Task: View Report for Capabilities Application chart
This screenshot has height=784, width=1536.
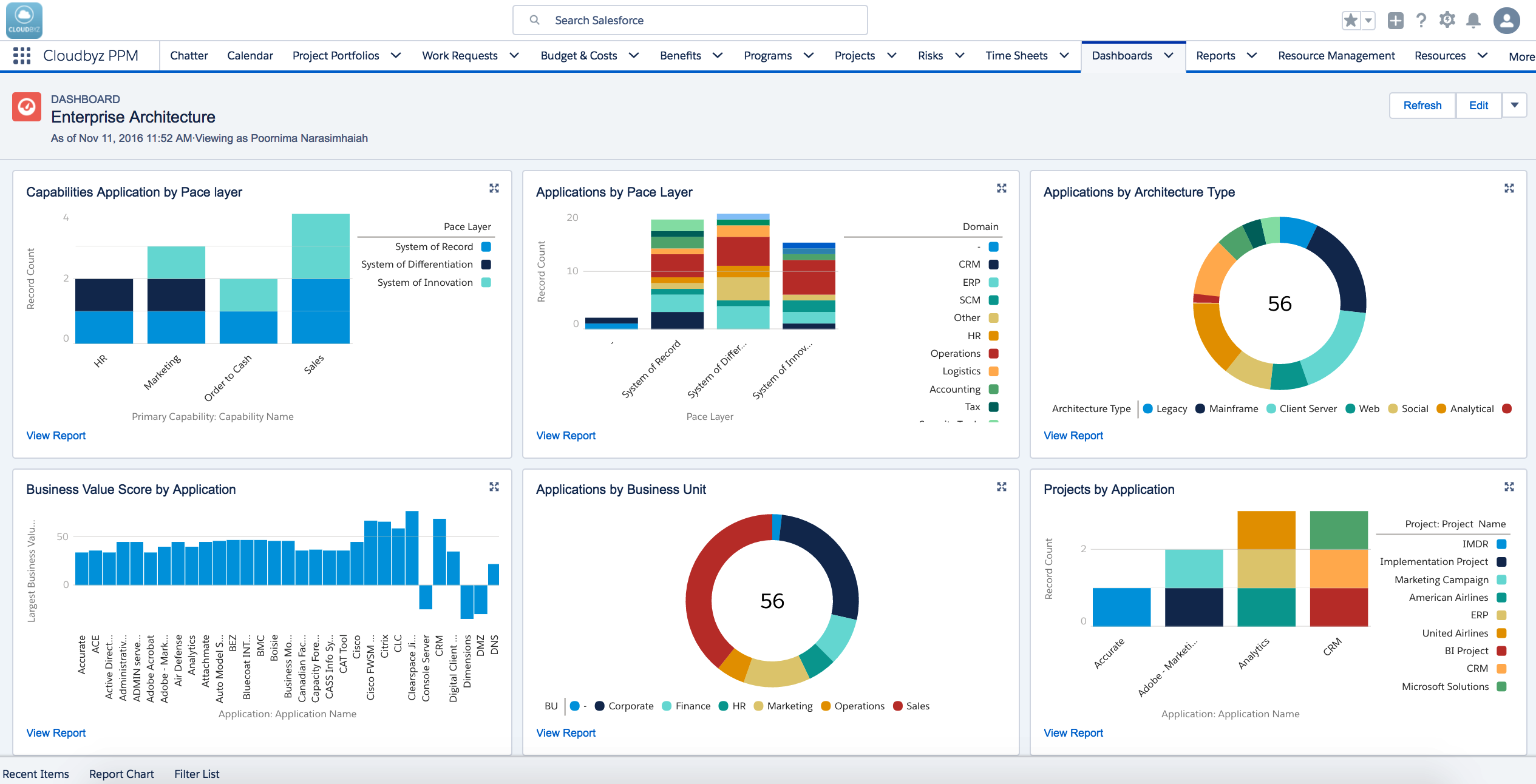Action: [x=56, y=436]
